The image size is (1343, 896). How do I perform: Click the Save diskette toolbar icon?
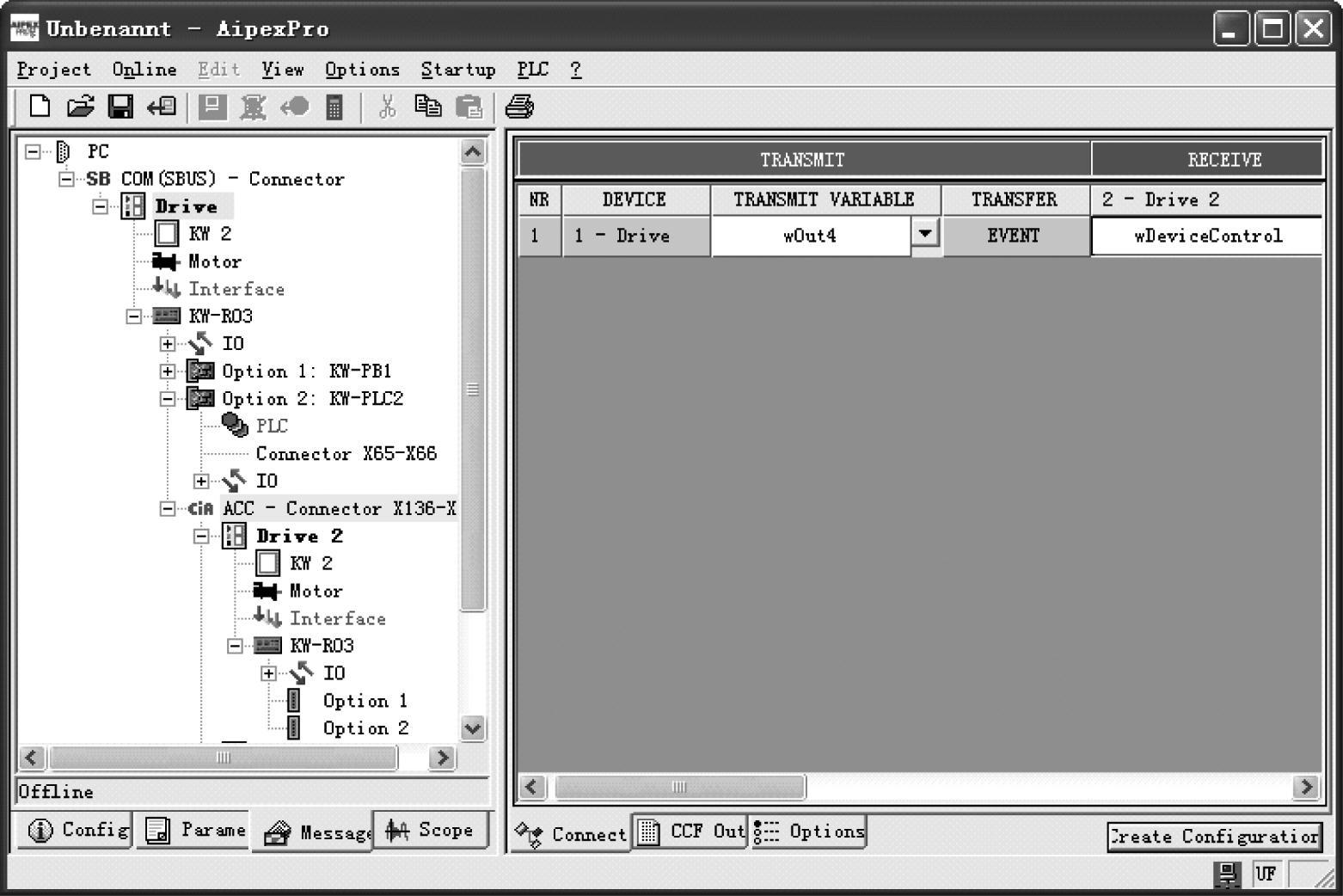120,107
